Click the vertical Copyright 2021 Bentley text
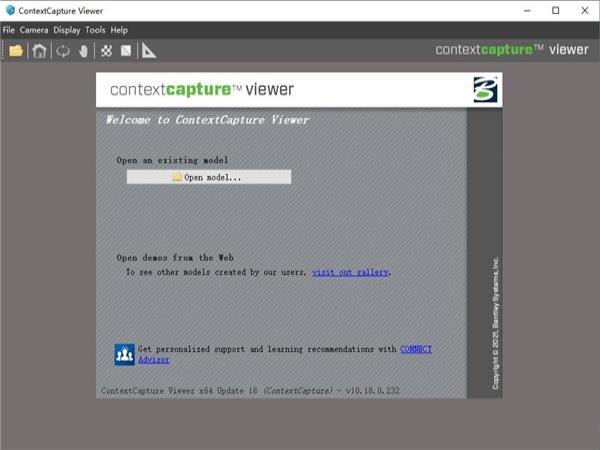Image resolution: width=600 pixels, height=450 pixels. (495, 323)
